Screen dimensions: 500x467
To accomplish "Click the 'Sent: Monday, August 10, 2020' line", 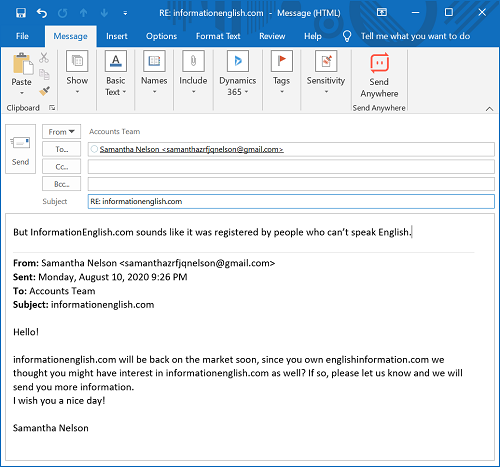I will coord(100,277).
